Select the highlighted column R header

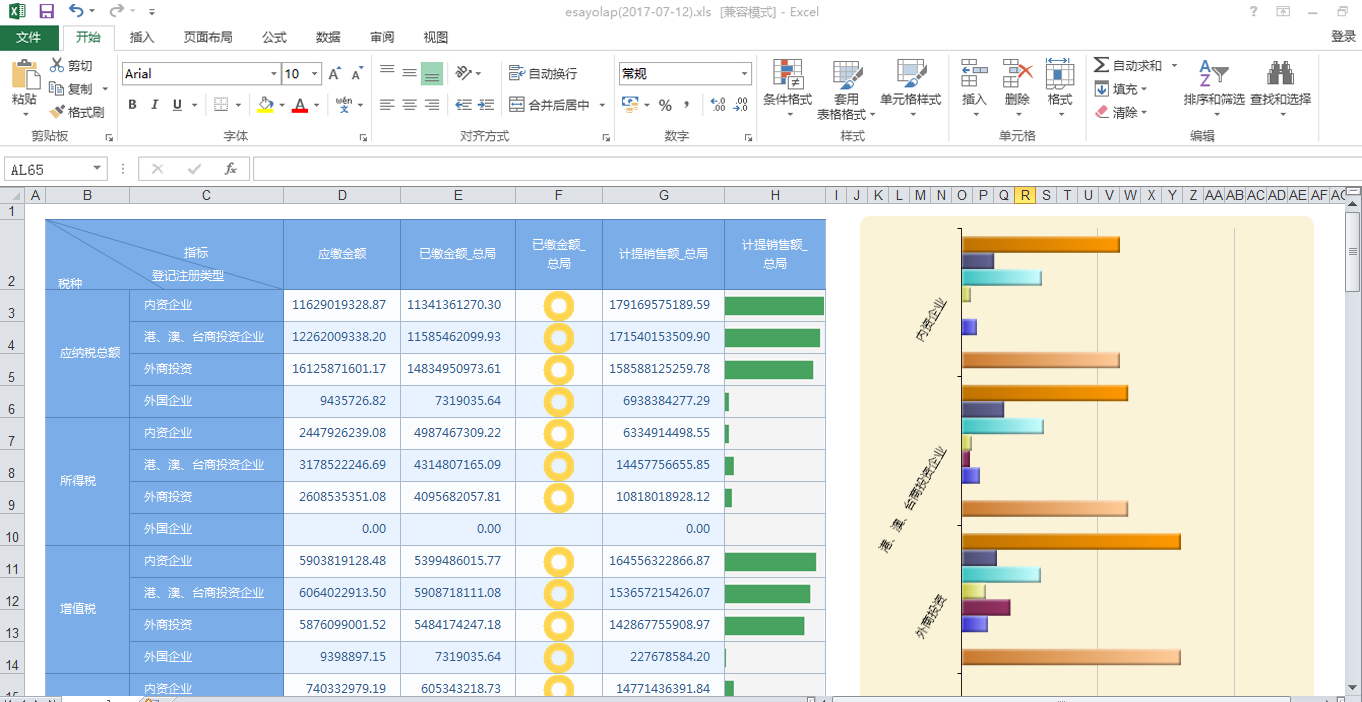tap(1025, 195)
